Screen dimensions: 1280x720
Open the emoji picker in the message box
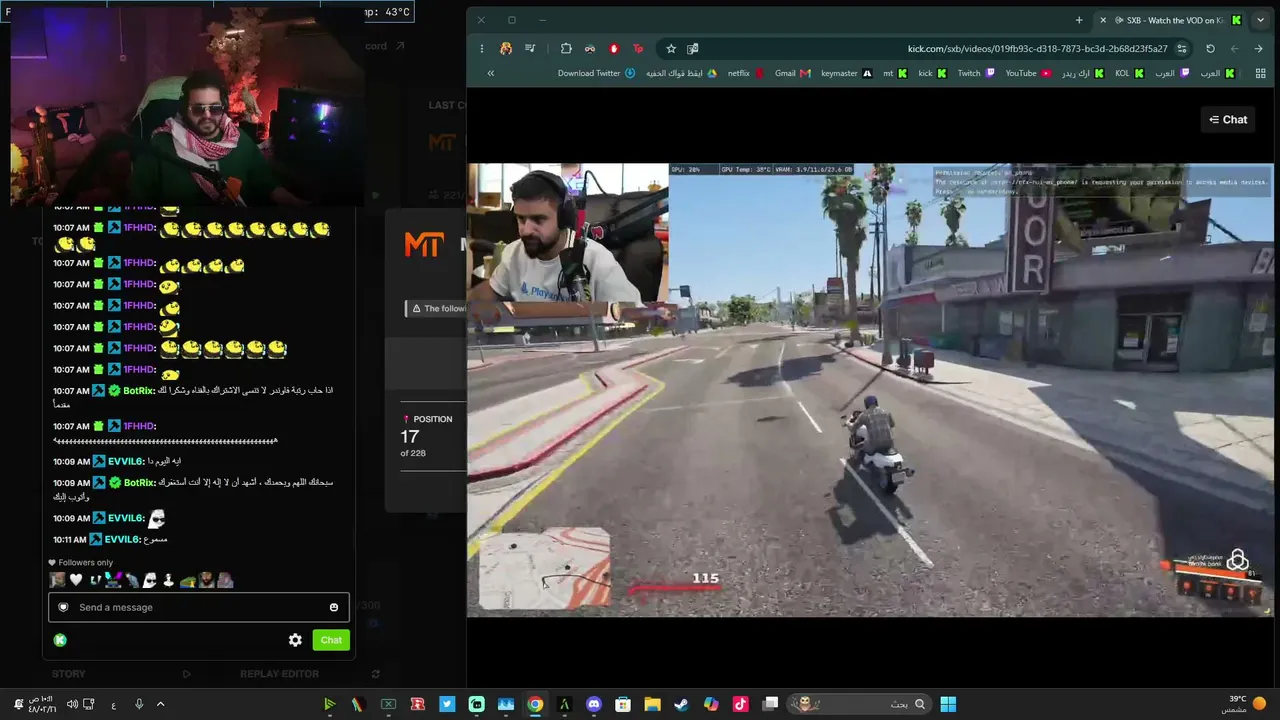tap(334, 607)
